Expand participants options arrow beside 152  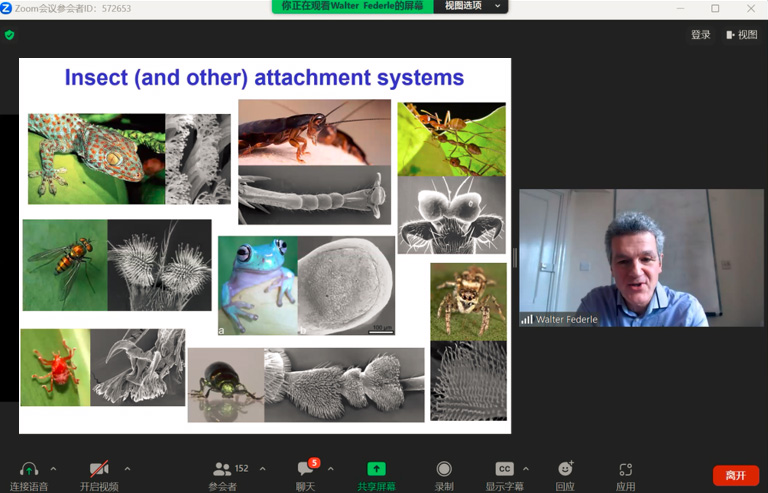point(263,469)
